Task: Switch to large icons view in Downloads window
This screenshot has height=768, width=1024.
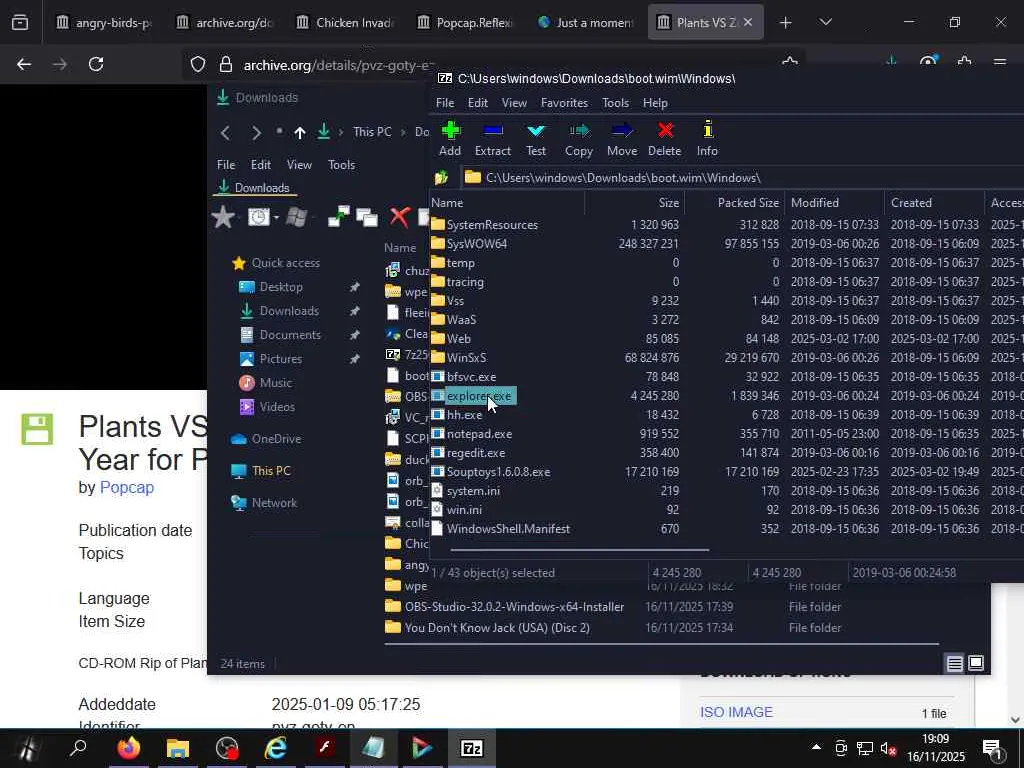Action: (x=976, y=663)
